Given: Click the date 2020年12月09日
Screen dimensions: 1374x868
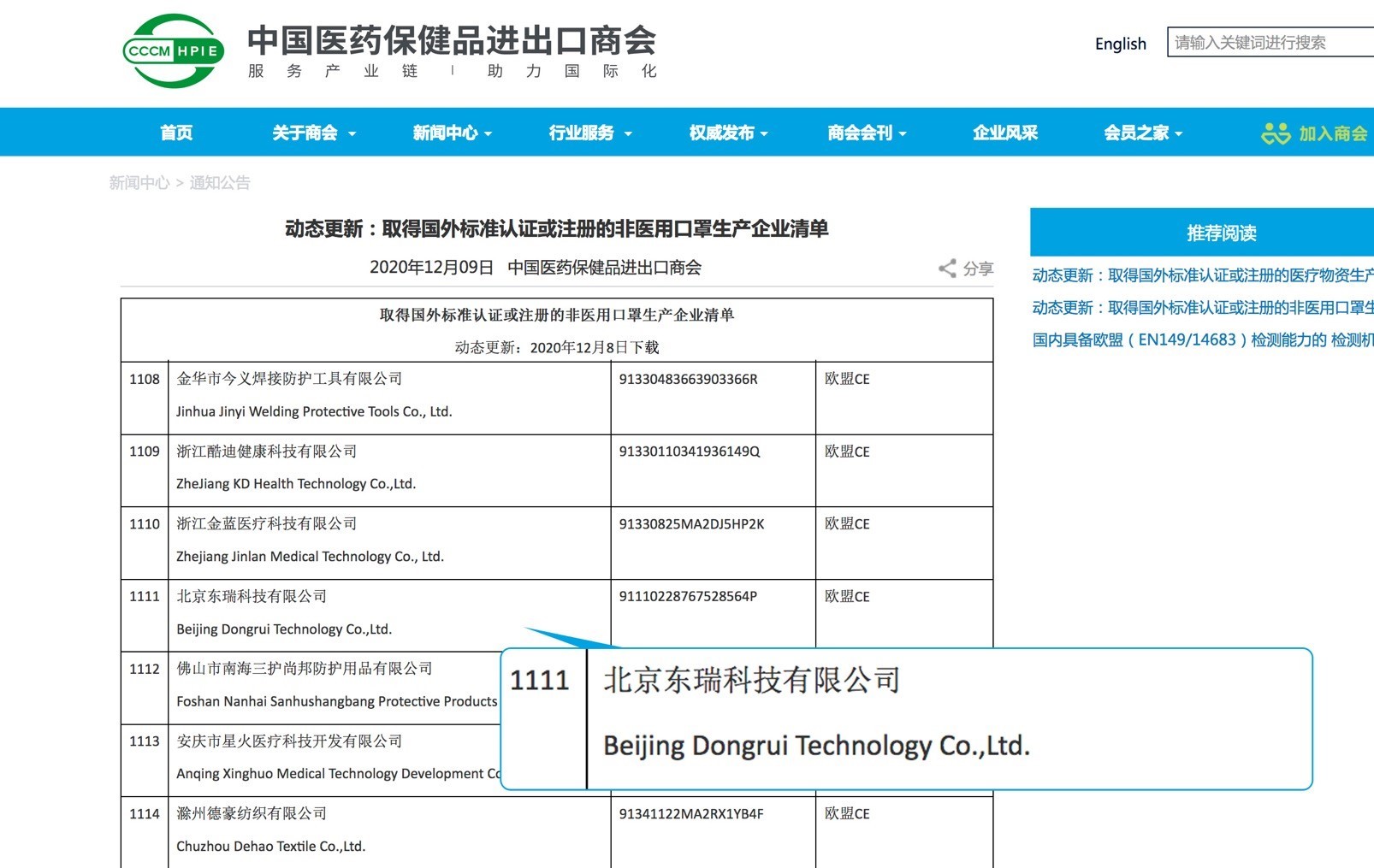Looking at the screenshot, I should coord(431,268).
